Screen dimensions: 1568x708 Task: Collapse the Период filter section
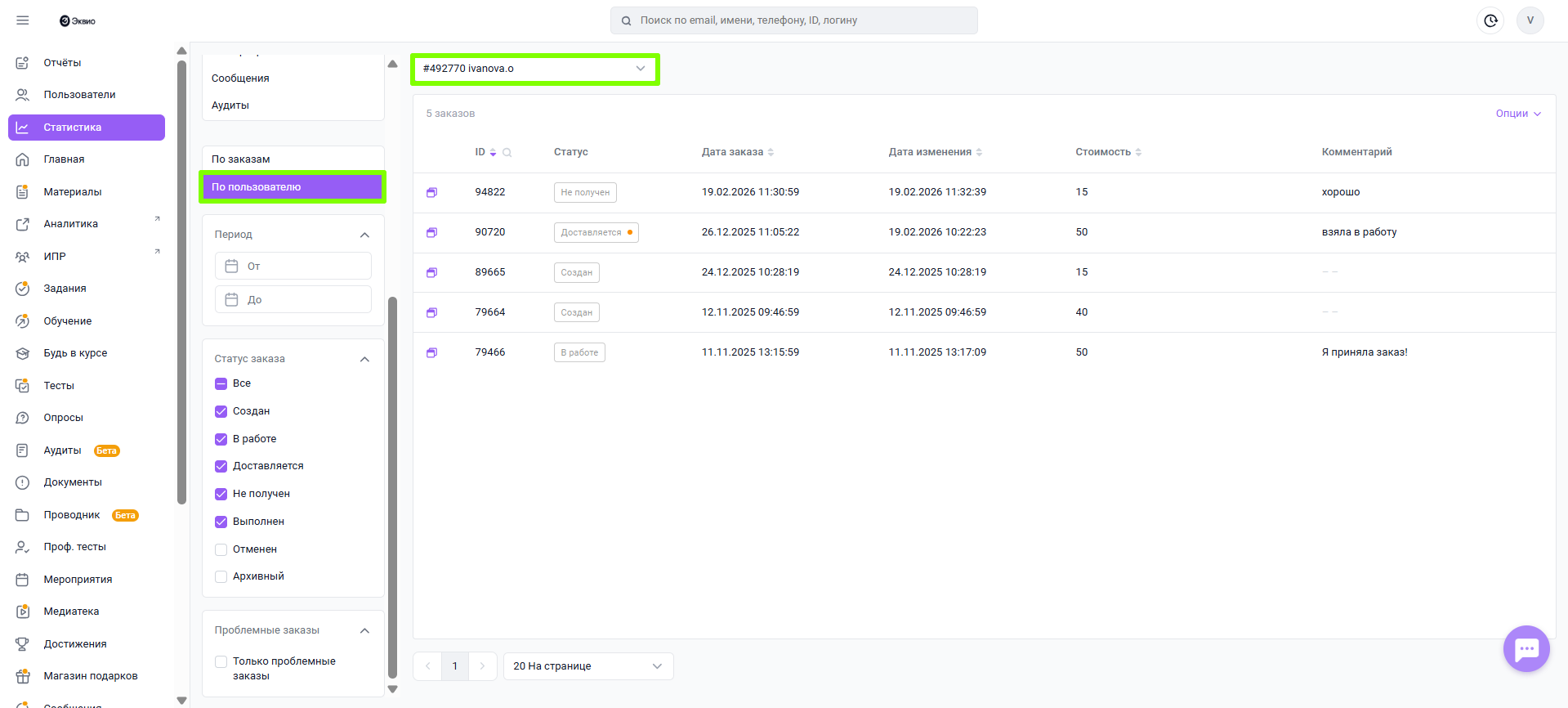(364, 235)
